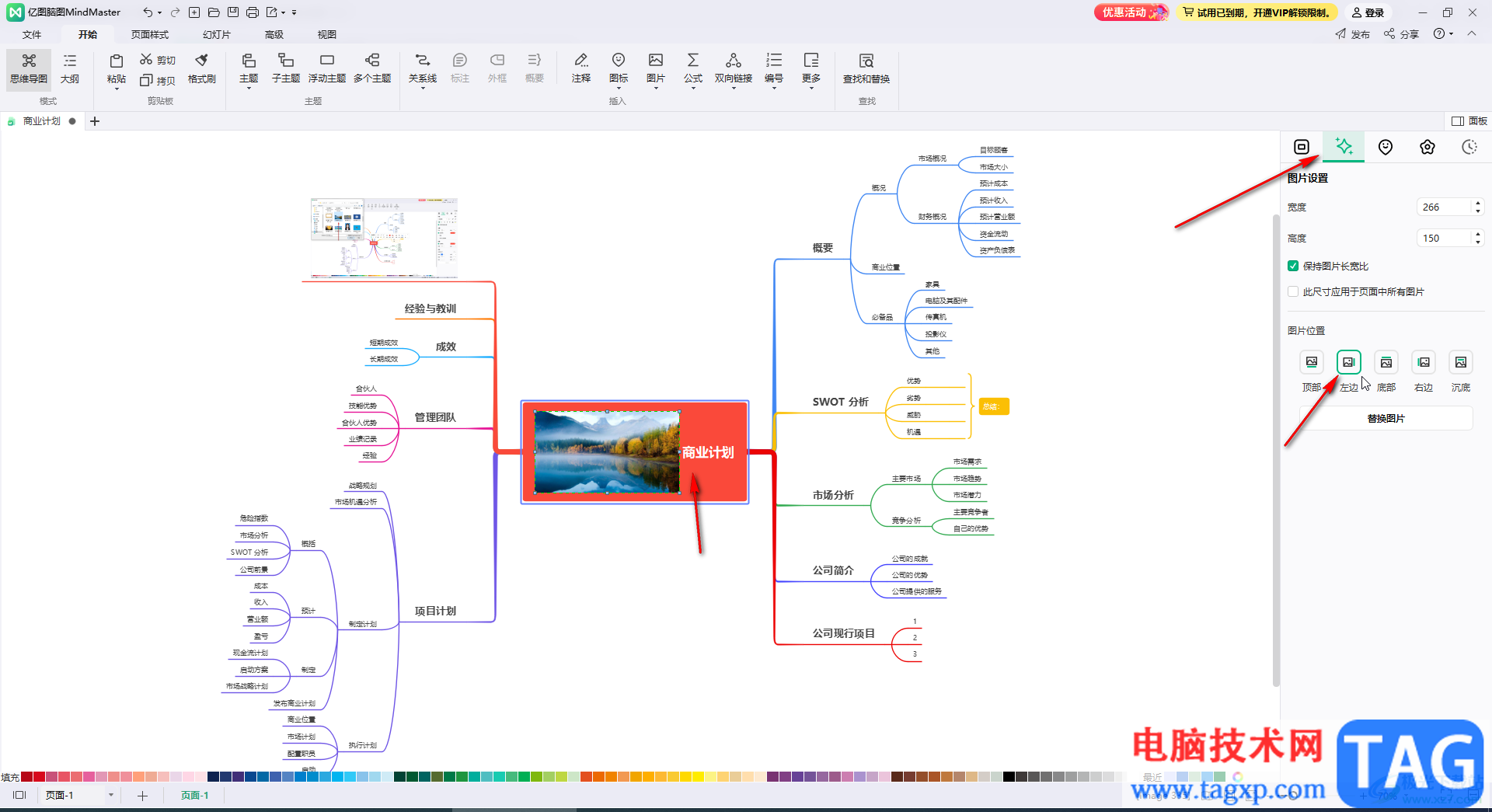Viewport: 1492px width, 812px height.
Task: Pick the dark navy fill swatch
Action: click(x=213, y=777)
